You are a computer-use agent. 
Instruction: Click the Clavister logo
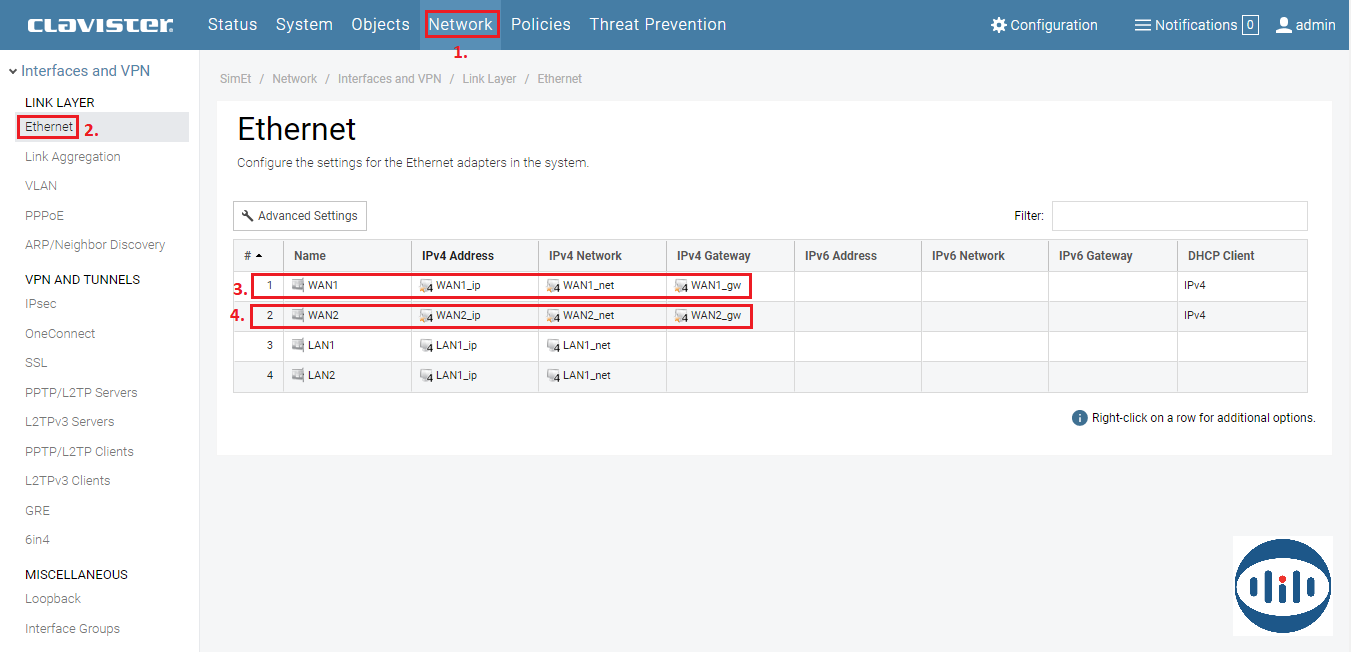tap(100, 25)
